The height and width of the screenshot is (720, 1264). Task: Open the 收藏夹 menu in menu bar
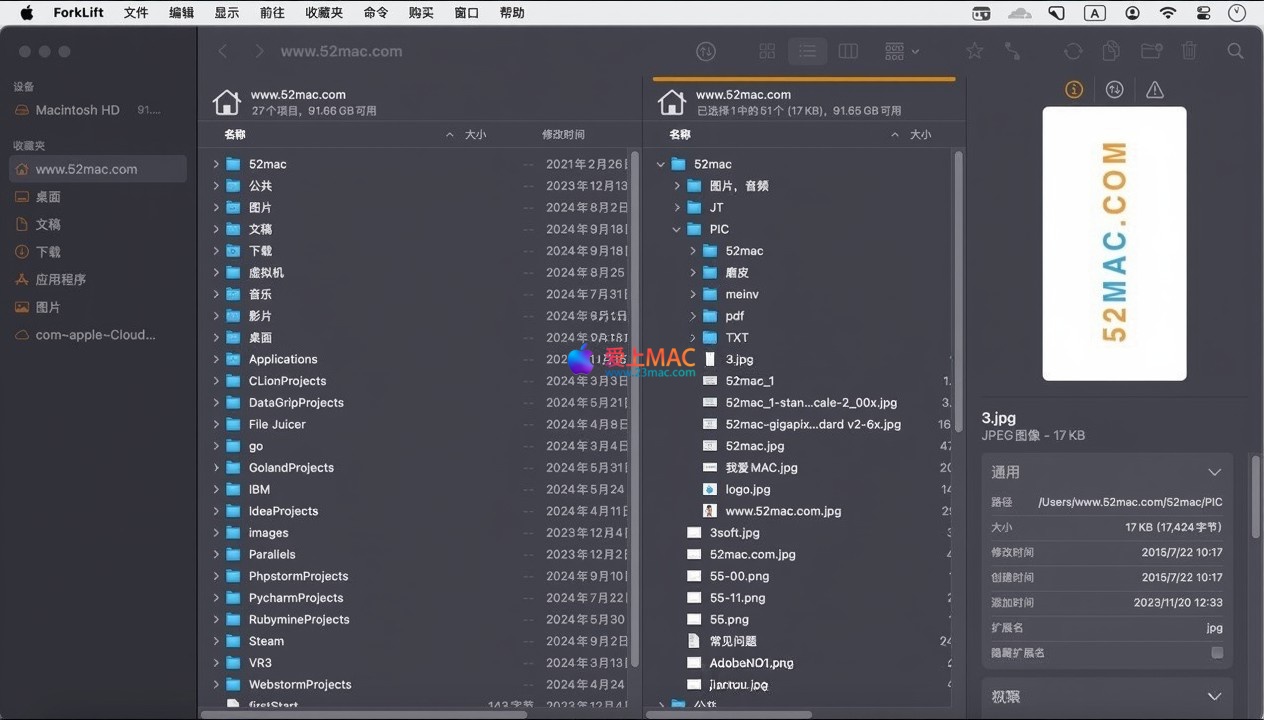click(x=324, y=13)
